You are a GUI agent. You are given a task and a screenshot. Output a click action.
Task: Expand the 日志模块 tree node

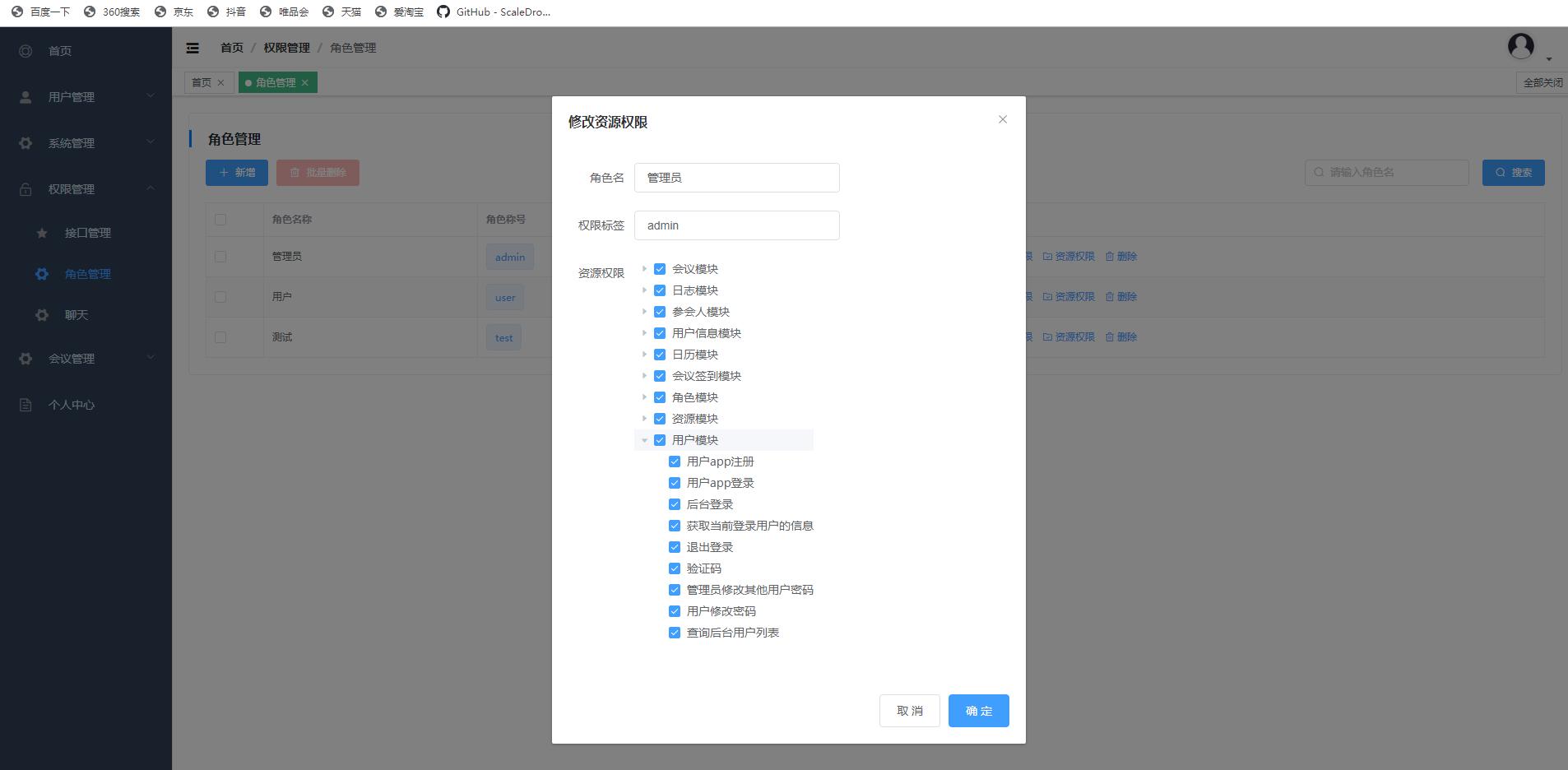644,290
